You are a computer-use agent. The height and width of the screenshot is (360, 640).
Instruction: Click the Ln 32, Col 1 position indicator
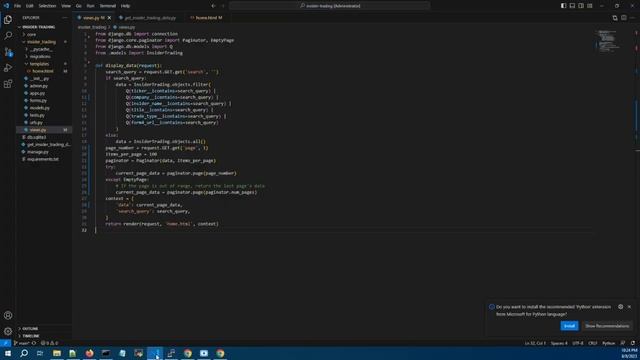pyautogui.click(x=535, y=343)
